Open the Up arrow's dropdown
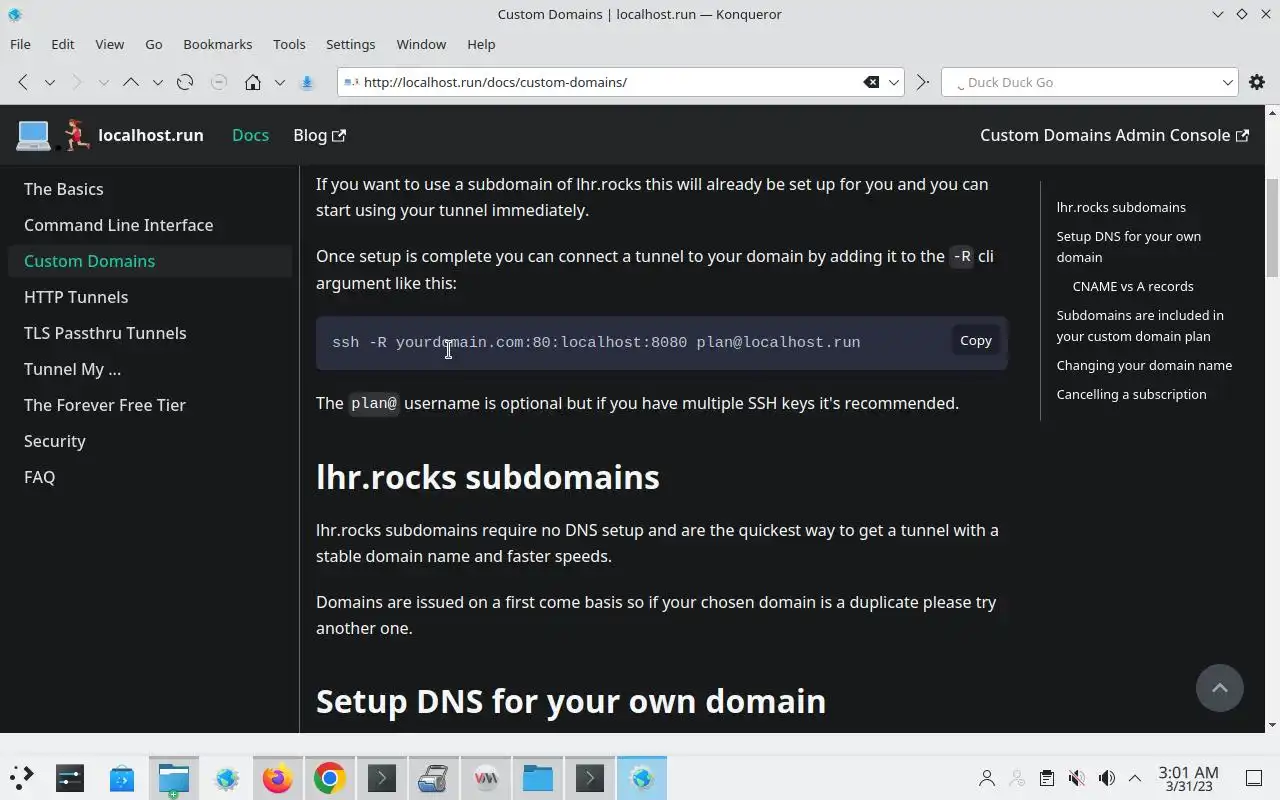The image size is (1280, 800). pyautogui.click(x=157, y=82)
